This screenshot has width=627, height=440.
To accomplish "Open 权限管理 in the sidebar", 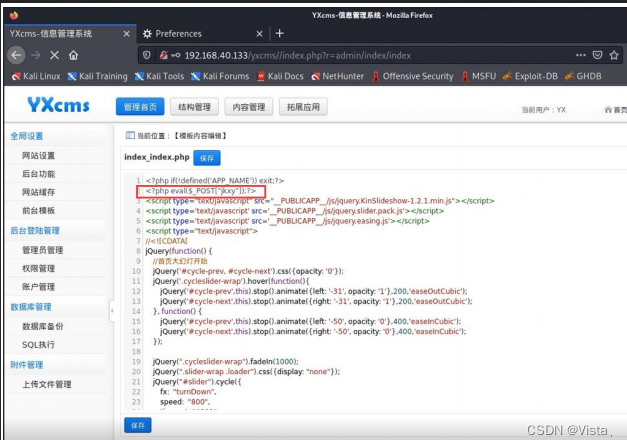I will [38, 268].
